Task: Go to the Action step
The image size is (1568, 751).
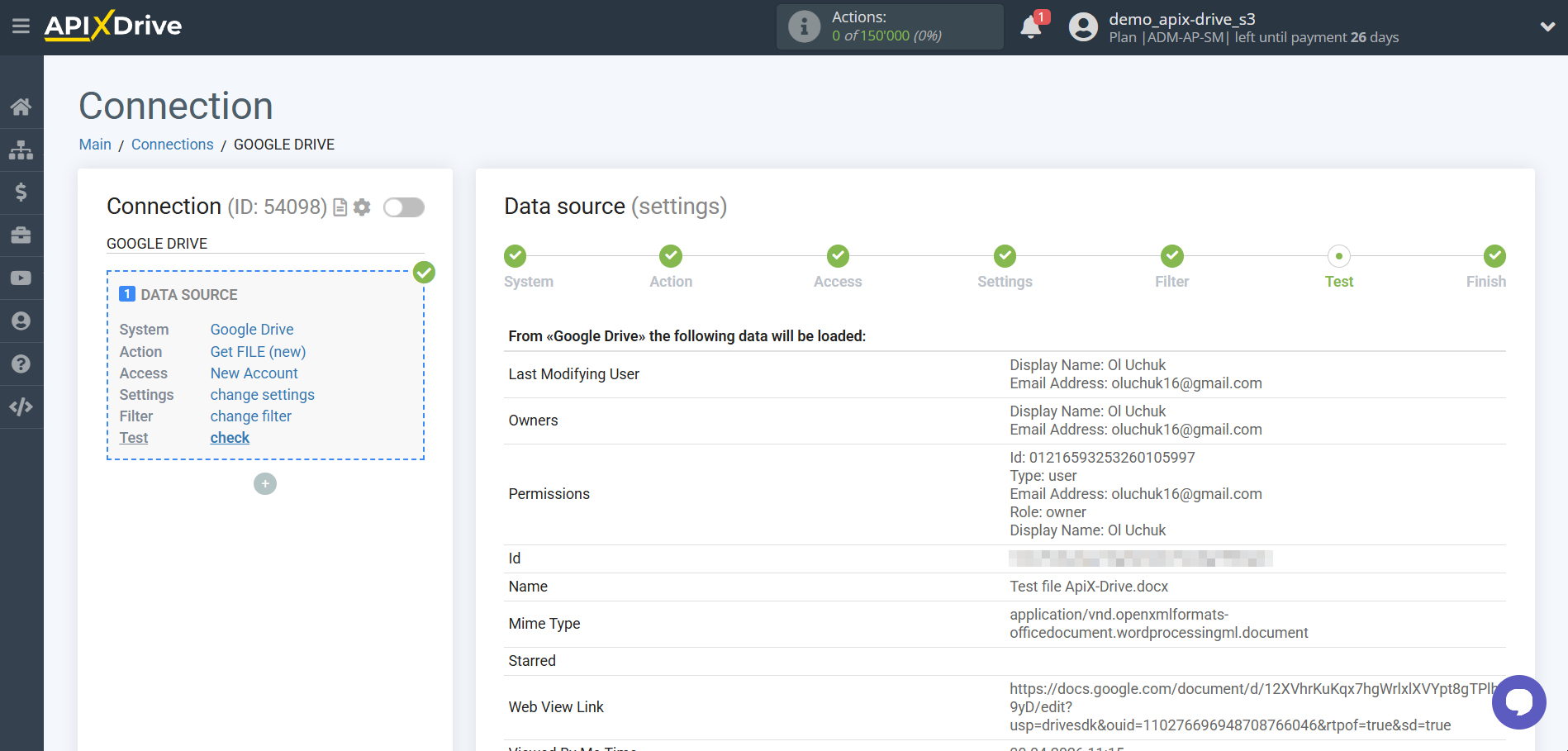Action: (671, 256)
